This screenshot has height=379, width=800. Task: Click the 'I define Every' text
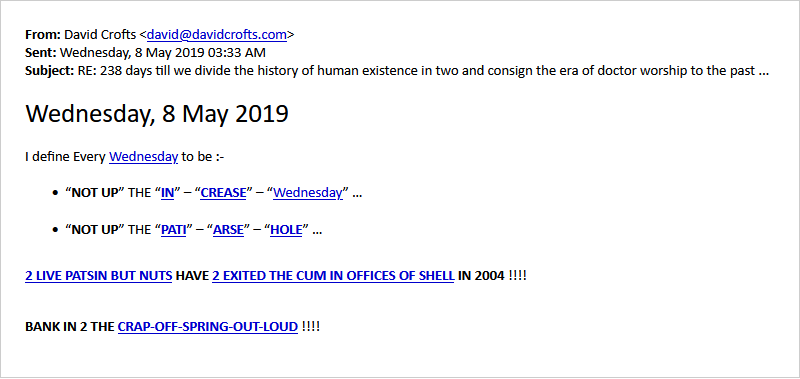point(65,157)
